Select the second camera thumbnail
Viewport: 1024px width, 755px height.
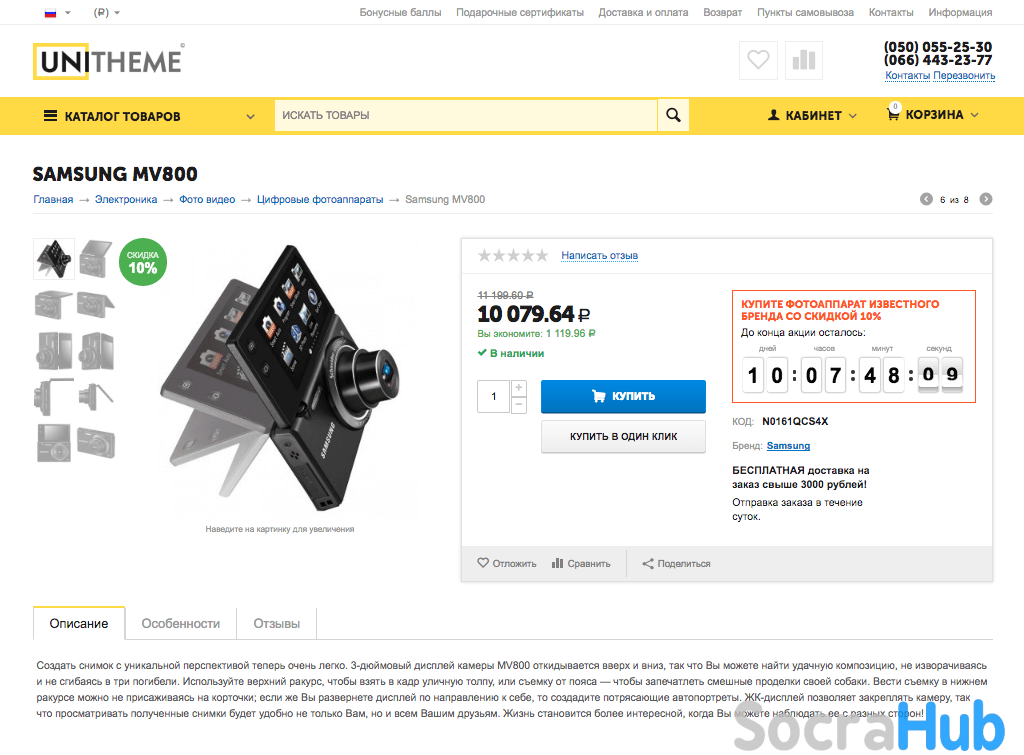pos(95,259)
